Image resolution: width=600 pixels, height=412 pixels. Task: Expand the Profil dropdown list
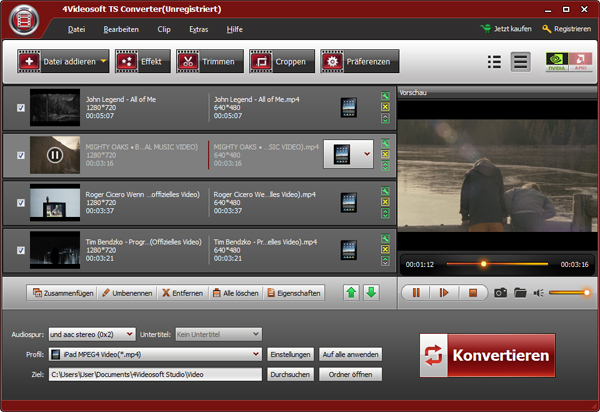point(257,354)
